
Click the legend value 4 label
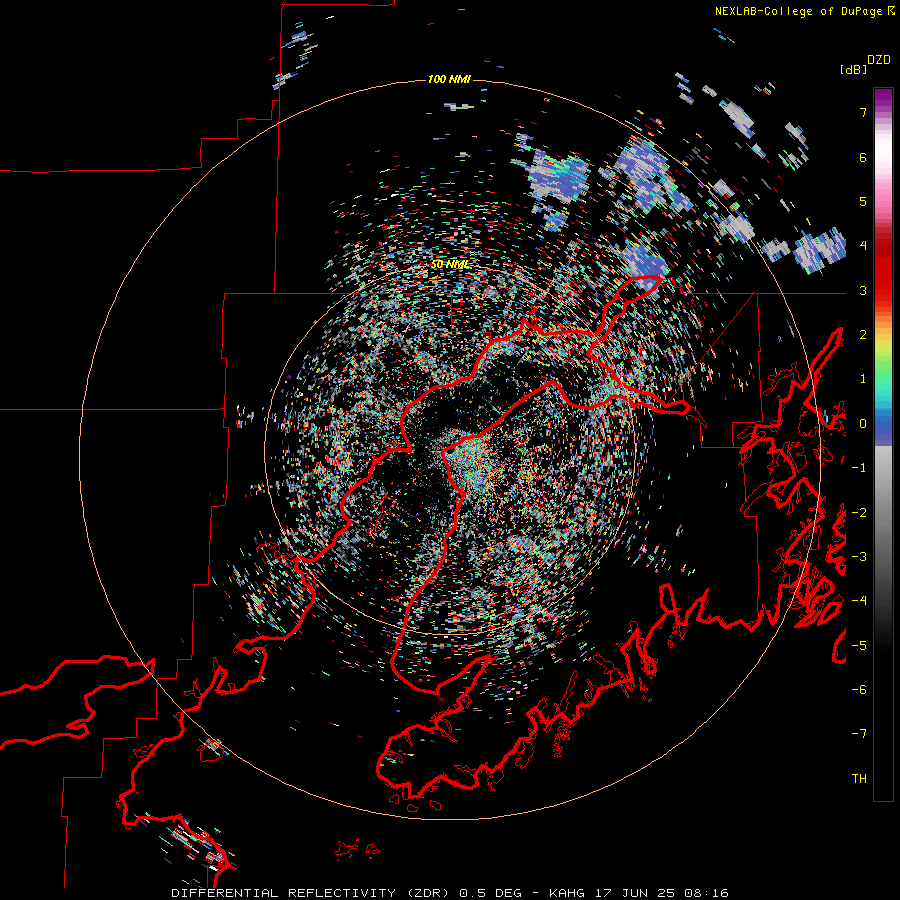tap(863, 246)
